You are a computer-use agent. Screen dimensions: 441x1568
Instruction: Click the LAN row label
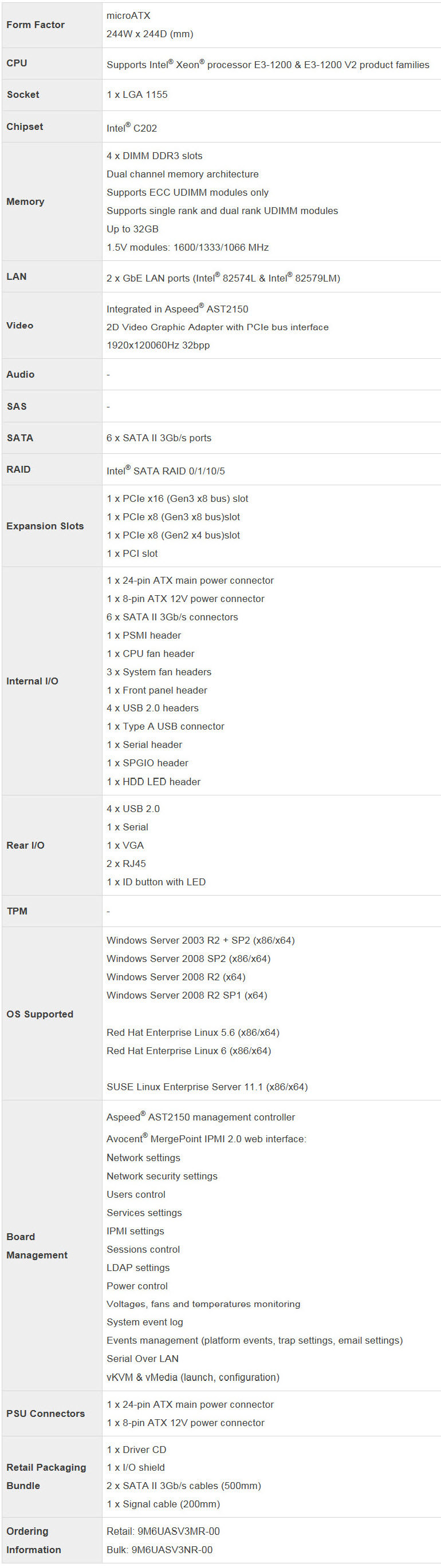click(x=17, y=276)
